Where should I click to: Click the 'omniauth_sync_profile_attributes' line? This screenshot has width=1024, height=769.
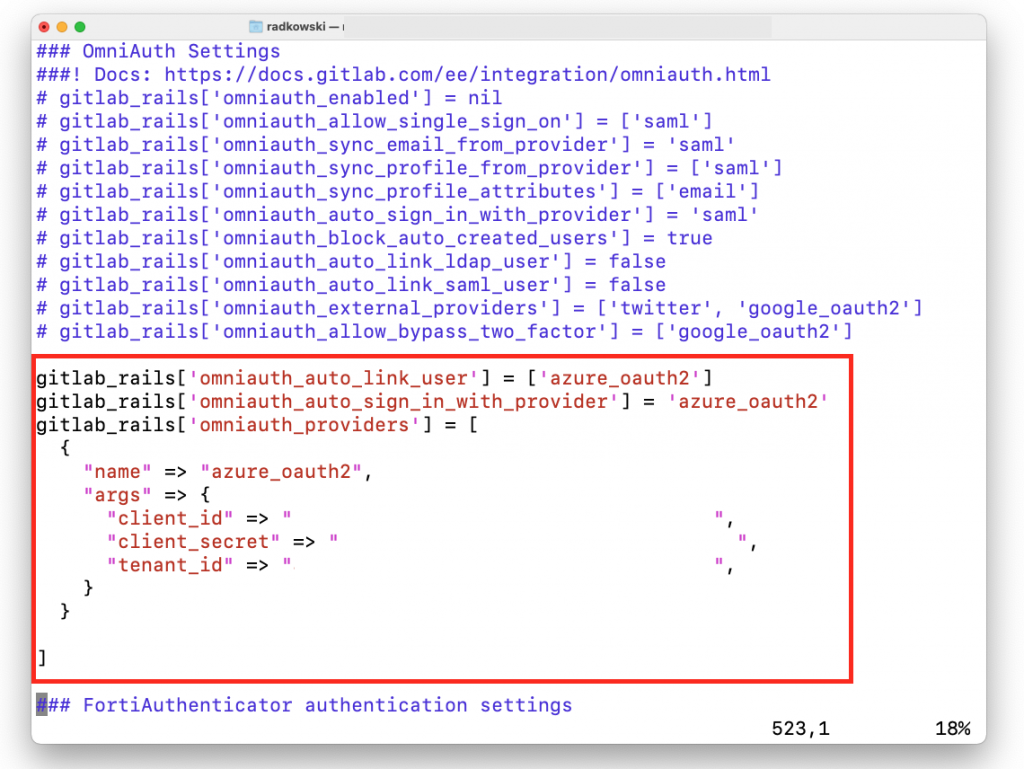pyautogui.click(x=397, y=191)
